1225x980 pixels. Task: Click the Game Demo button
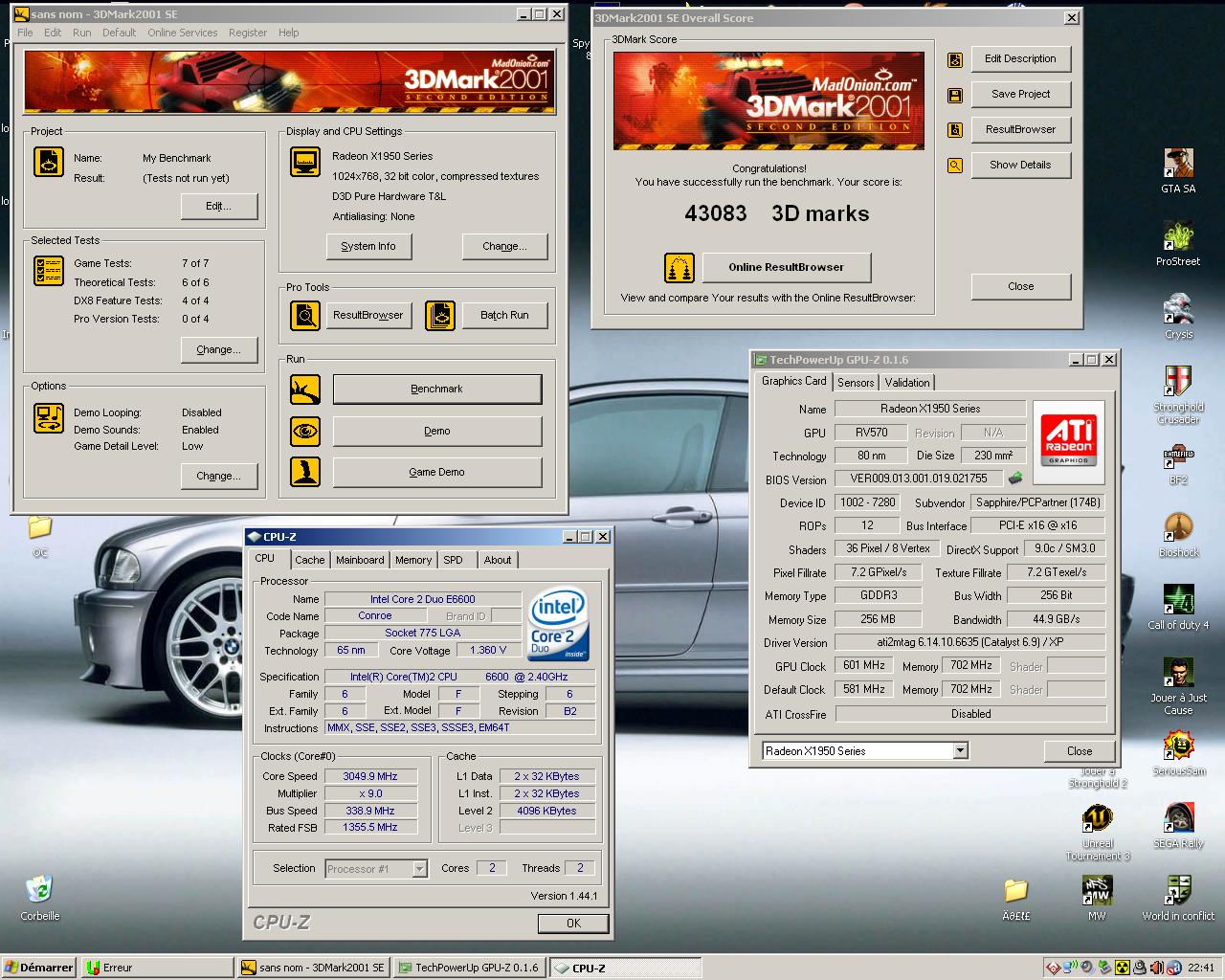tap(436, 472)
